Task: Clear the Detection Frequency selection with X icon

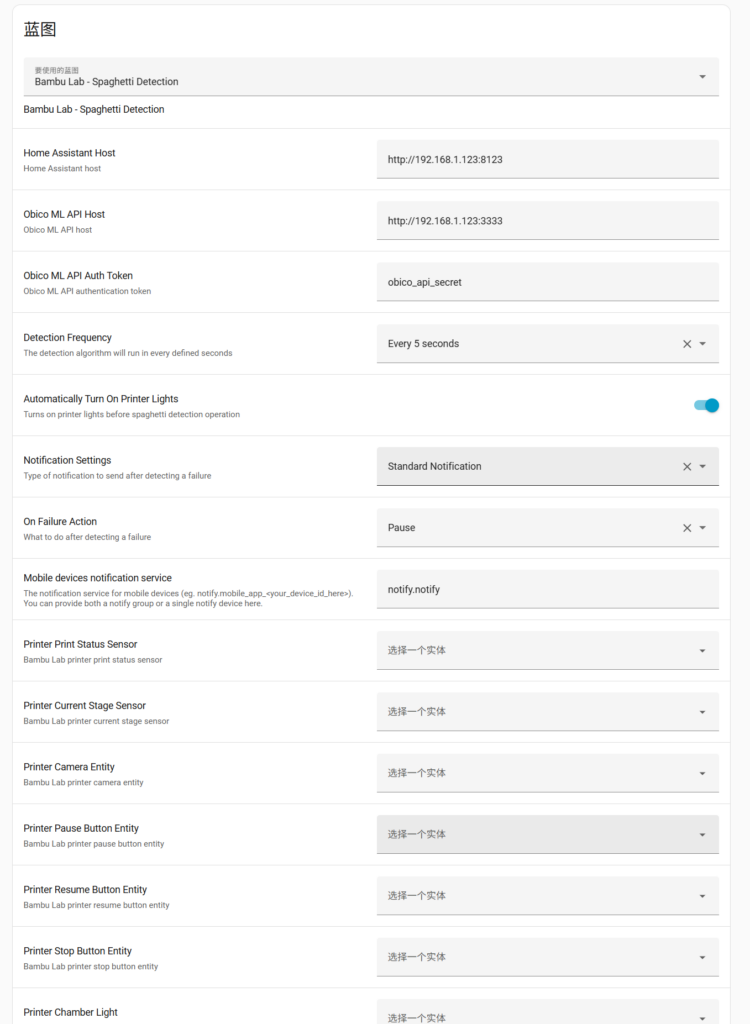Action: coord(687,344)
